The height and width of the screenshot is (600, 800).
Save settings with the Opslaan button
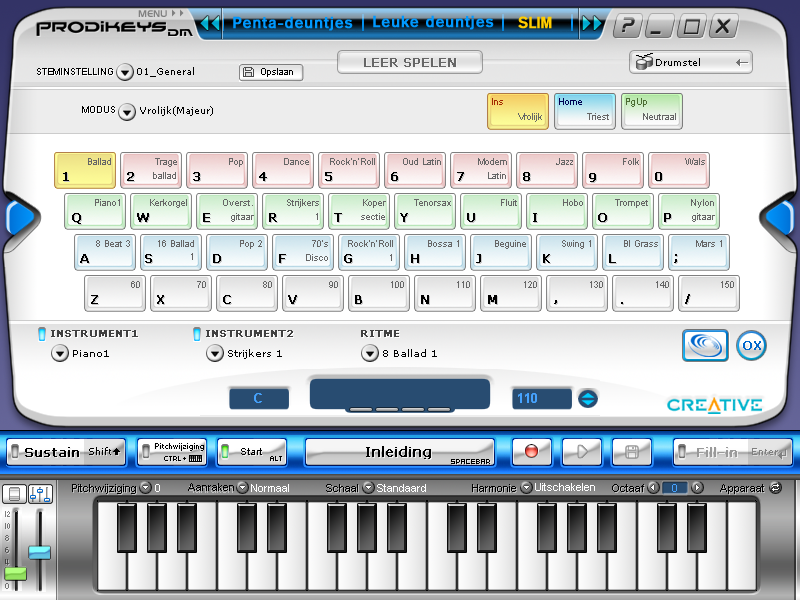click(x=271, y=72)
